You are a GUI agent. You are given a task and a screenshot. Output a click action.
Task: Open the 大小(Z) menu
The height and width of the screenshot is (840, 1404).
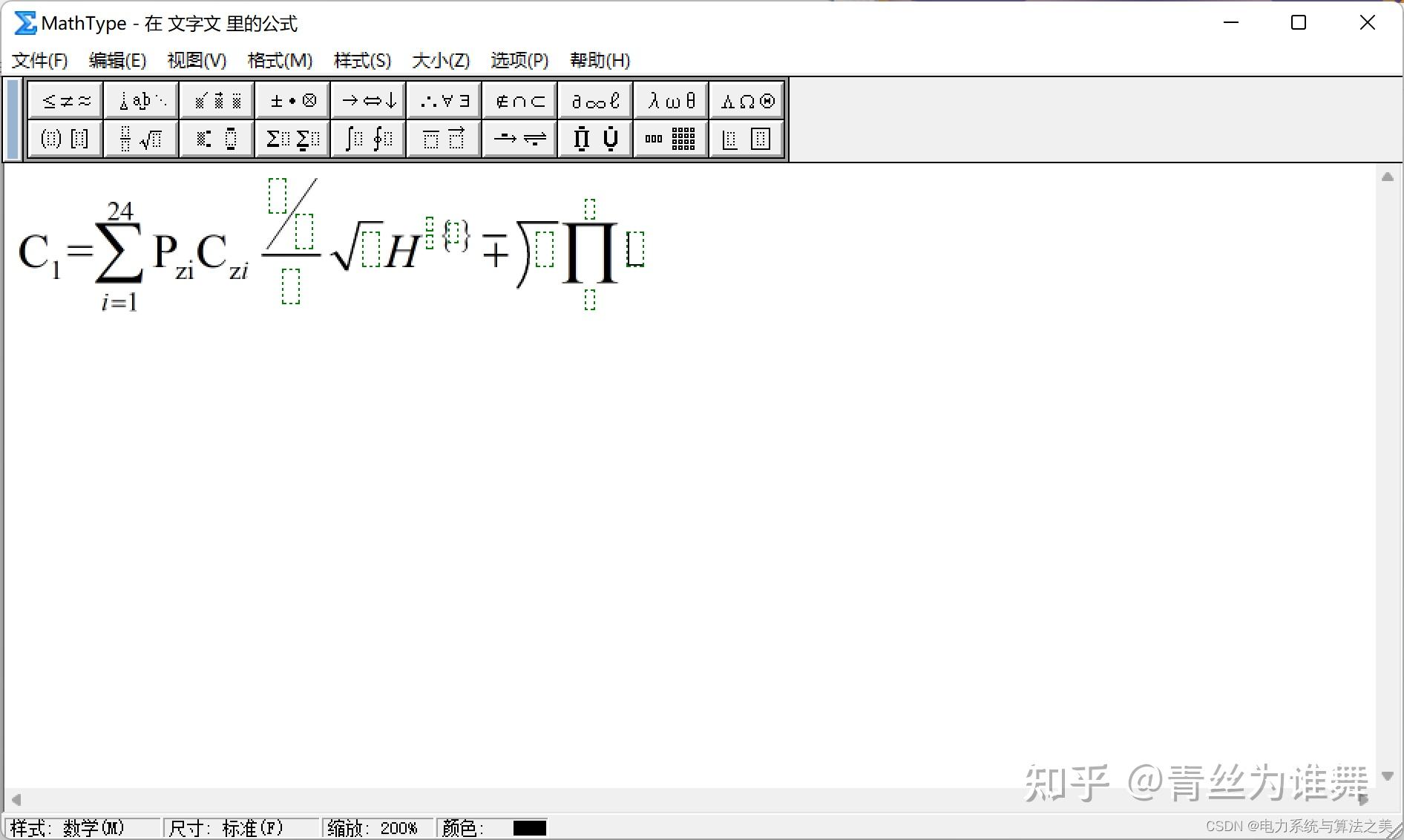(440, 60)
